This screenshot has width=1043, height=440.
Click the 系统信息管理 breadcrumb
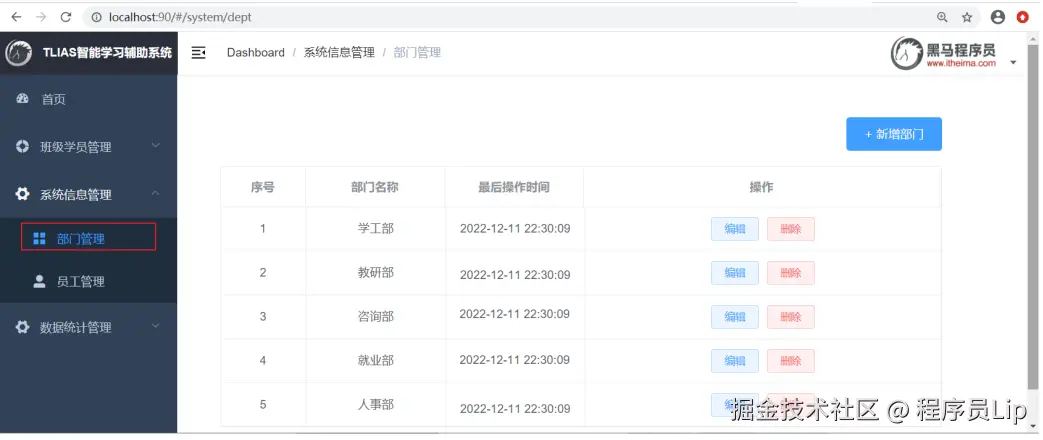(x=339, y=53)
